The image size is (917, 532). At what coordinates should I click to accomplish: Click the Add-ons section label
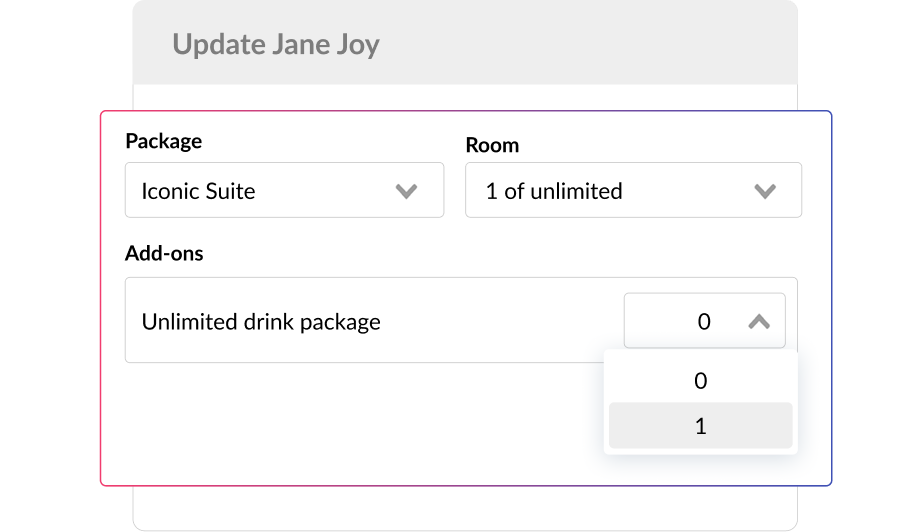164,253
